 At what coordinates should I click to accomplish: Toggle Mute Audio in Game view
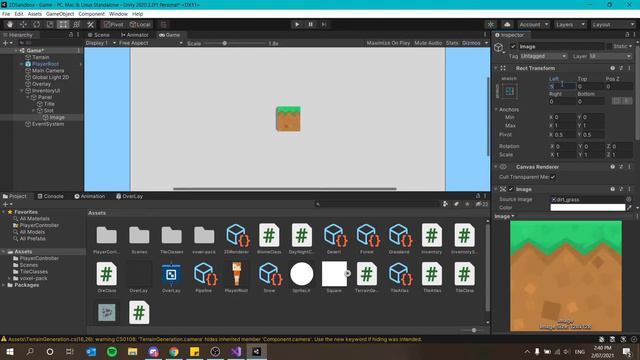click(428, 43)
